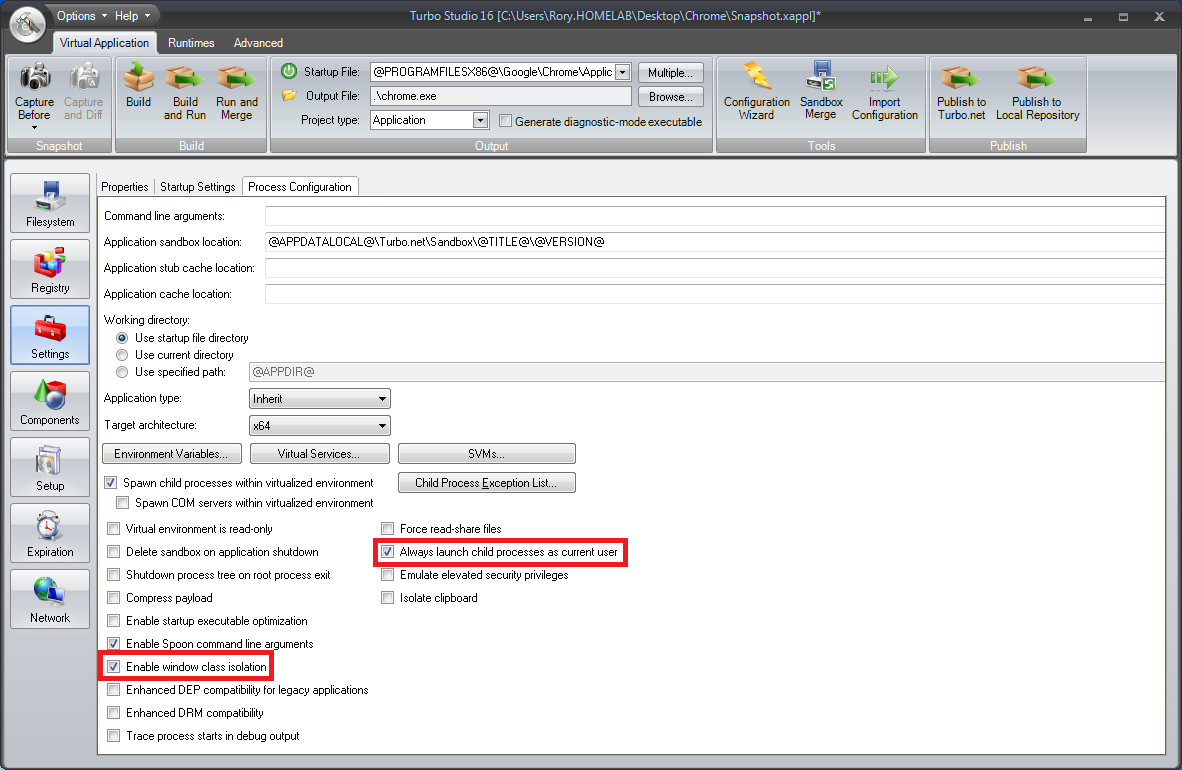Open the Environment Variables... dialog

click(x=171, y=454)
